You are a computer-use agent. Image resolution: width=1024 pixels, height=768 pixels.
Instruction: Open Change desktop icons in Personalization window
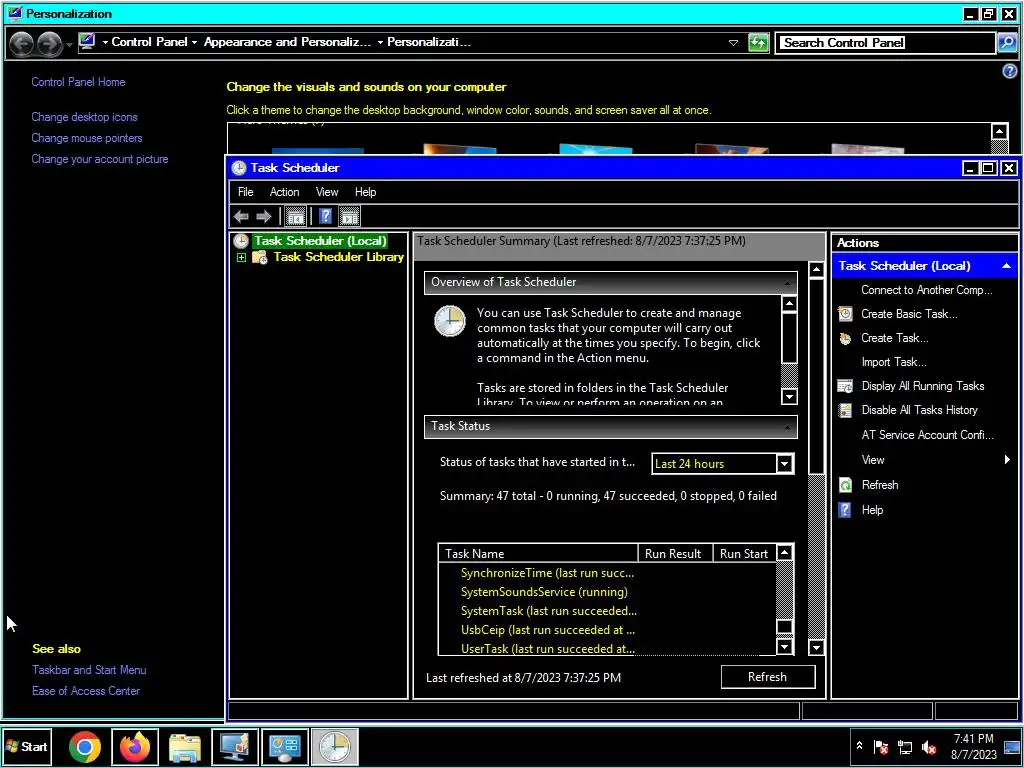tap(84, 117)
